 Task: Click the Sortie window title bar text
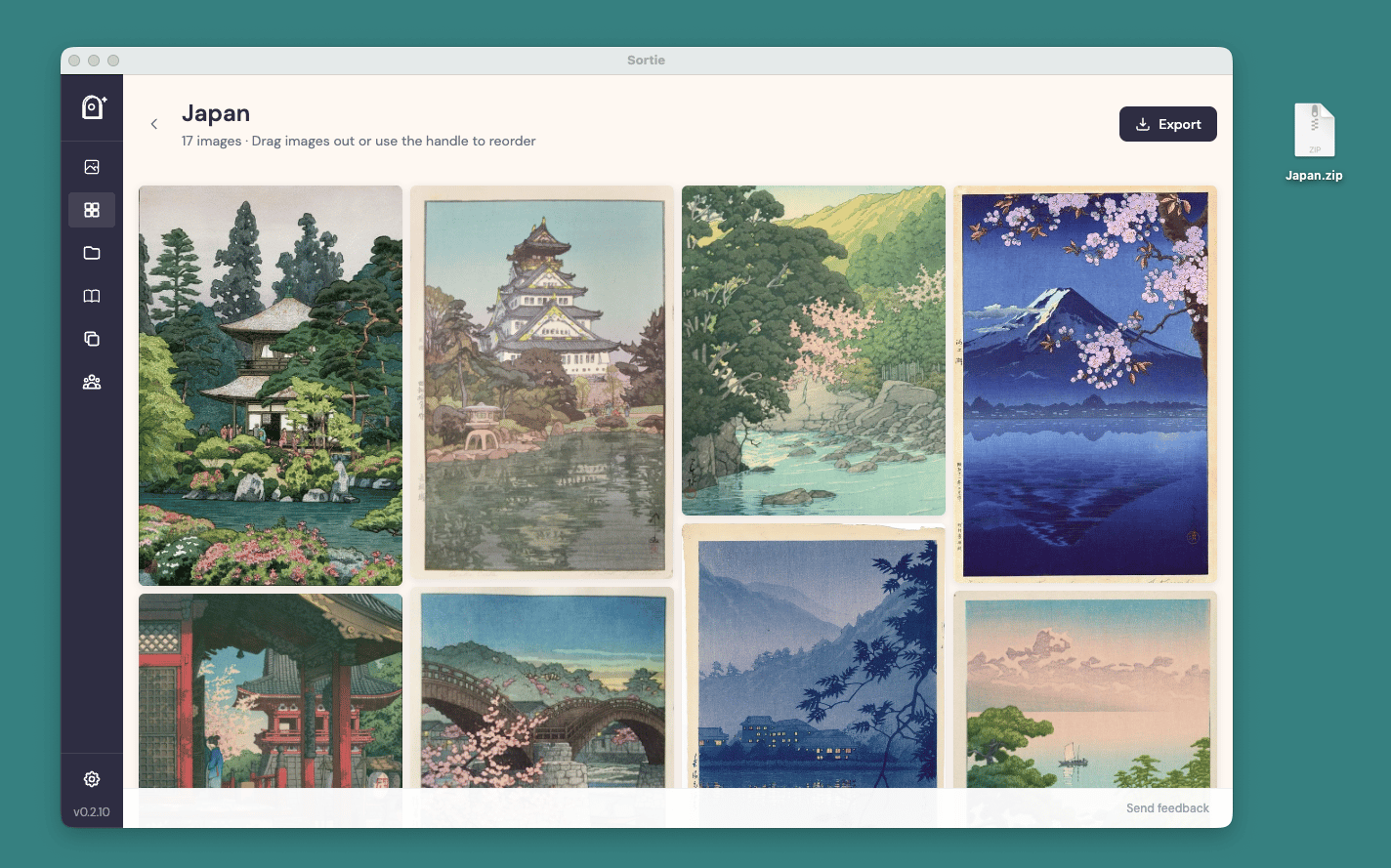pos(646,61)
